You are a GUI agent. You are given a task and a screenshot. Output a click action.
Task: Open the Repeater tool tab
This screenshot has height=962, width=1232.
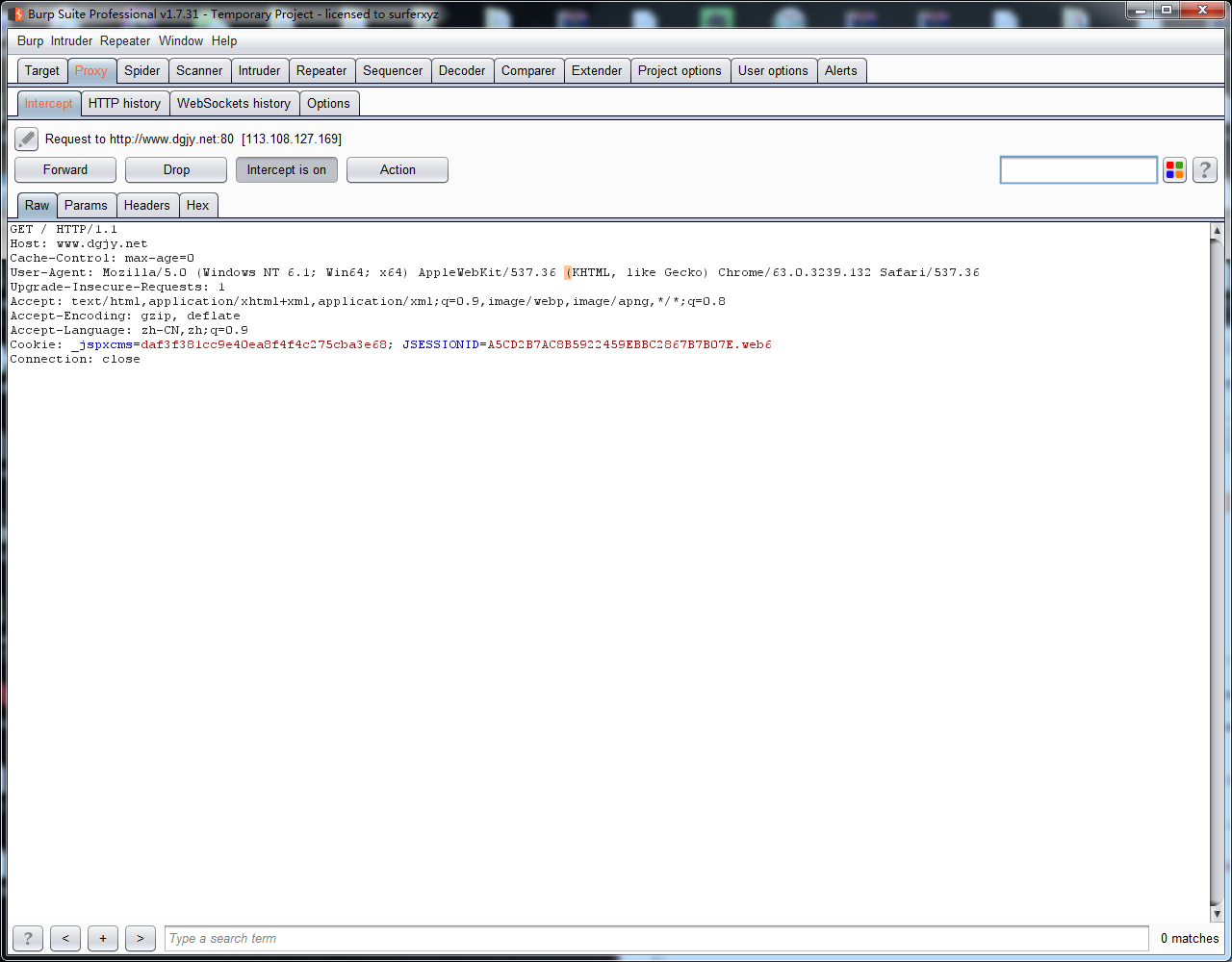click(x=321, y=71)
